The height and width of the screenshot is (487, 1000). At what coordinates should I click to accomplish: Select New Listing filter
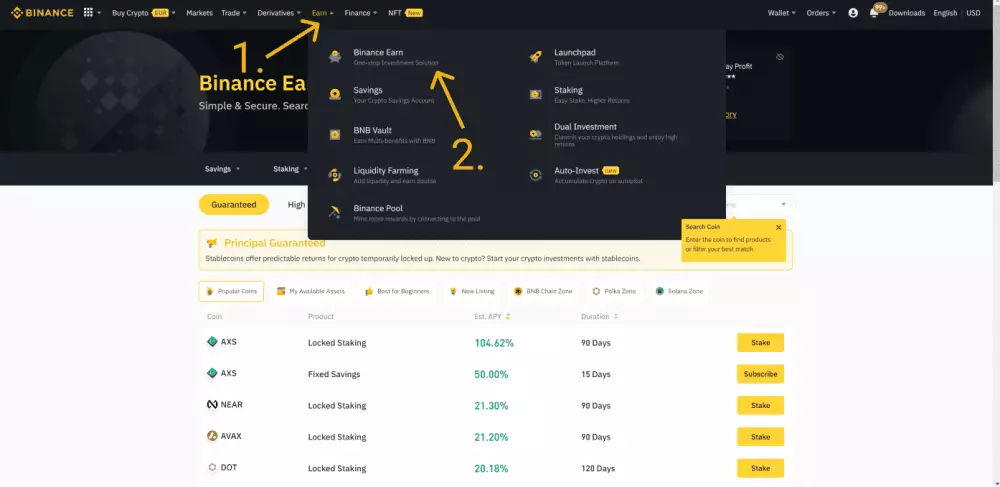pos(472,291)
